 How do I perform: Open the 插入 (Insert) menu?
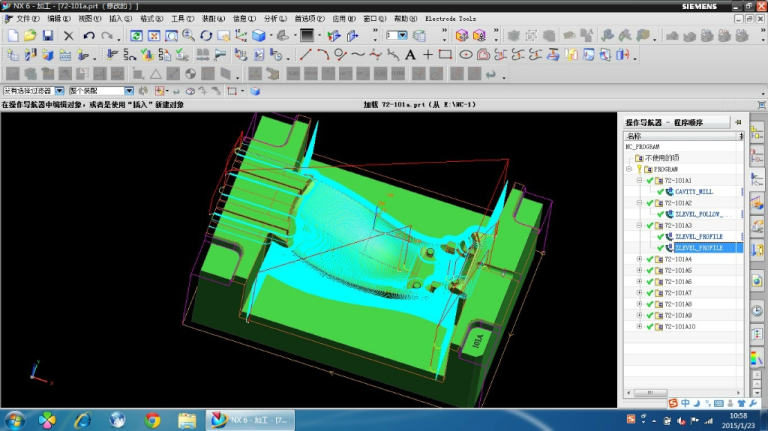coord(120,19)
